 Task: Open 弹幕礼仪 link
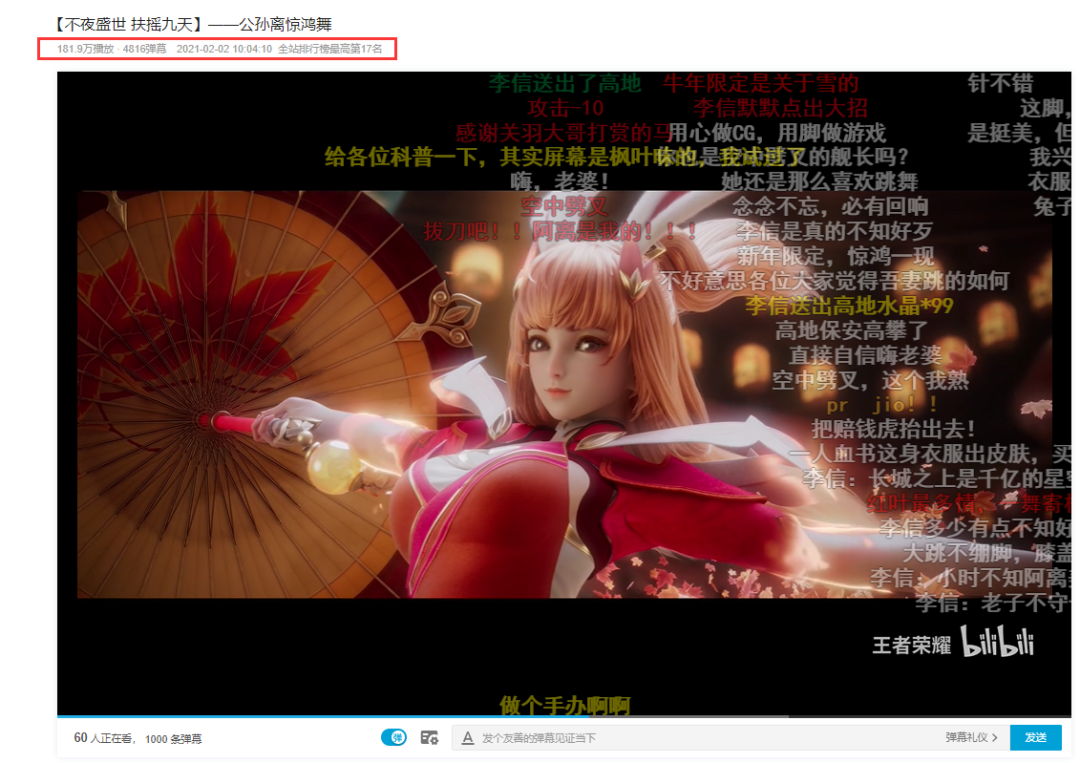(971, 738)
